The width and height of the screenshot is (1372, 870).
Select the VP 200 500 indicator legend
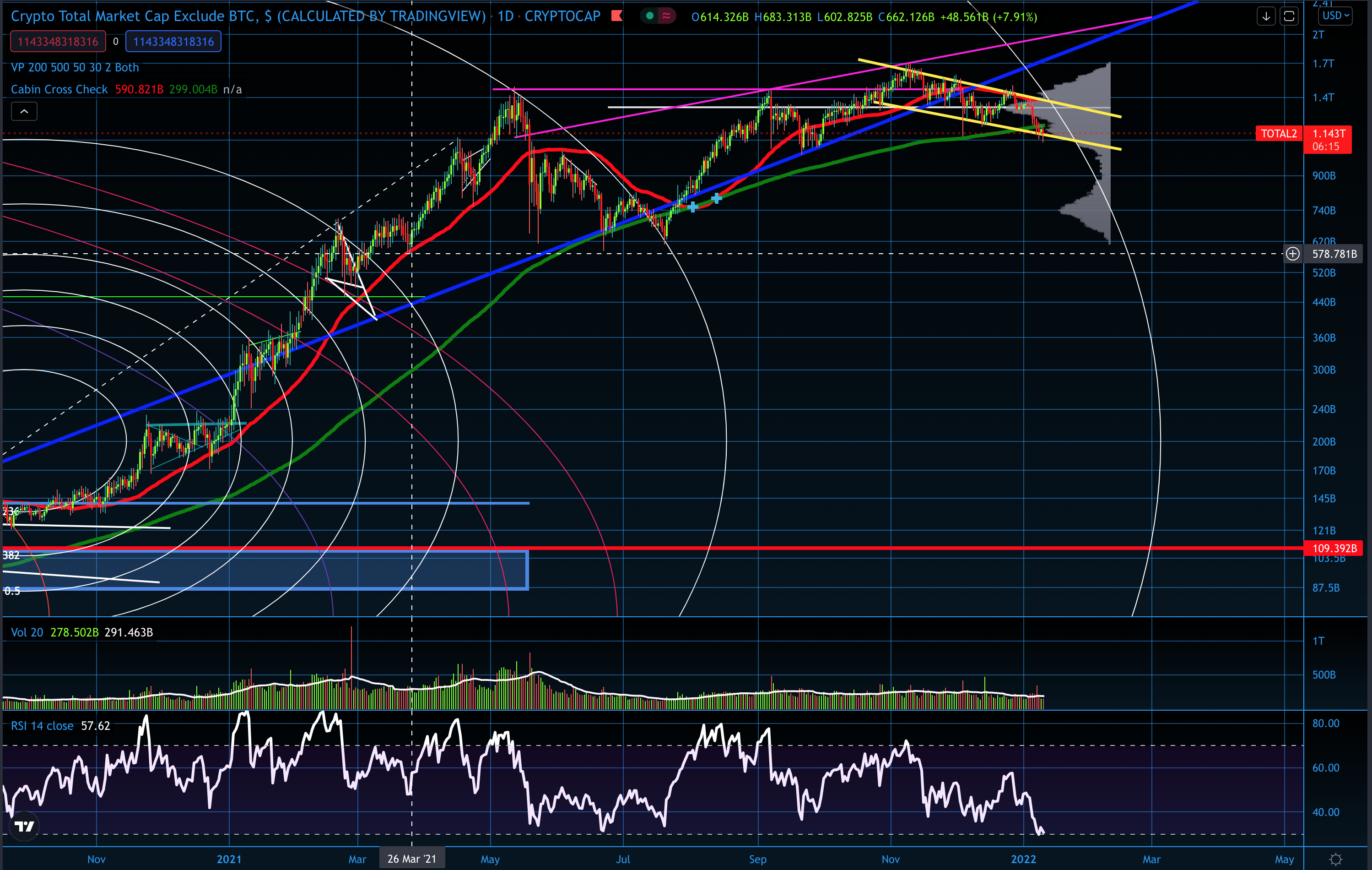click(75, 67)
